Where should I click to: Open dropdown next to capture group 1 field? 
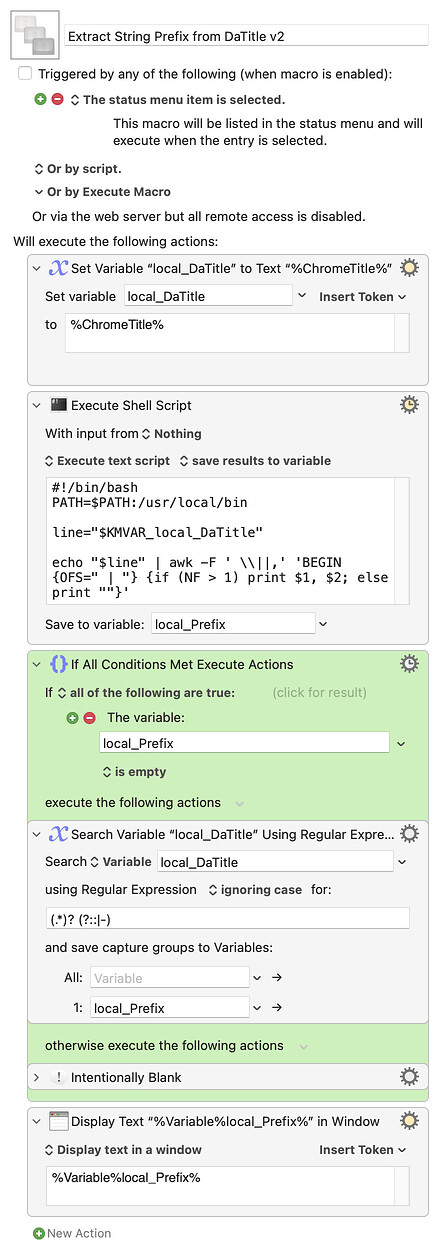258,1008
